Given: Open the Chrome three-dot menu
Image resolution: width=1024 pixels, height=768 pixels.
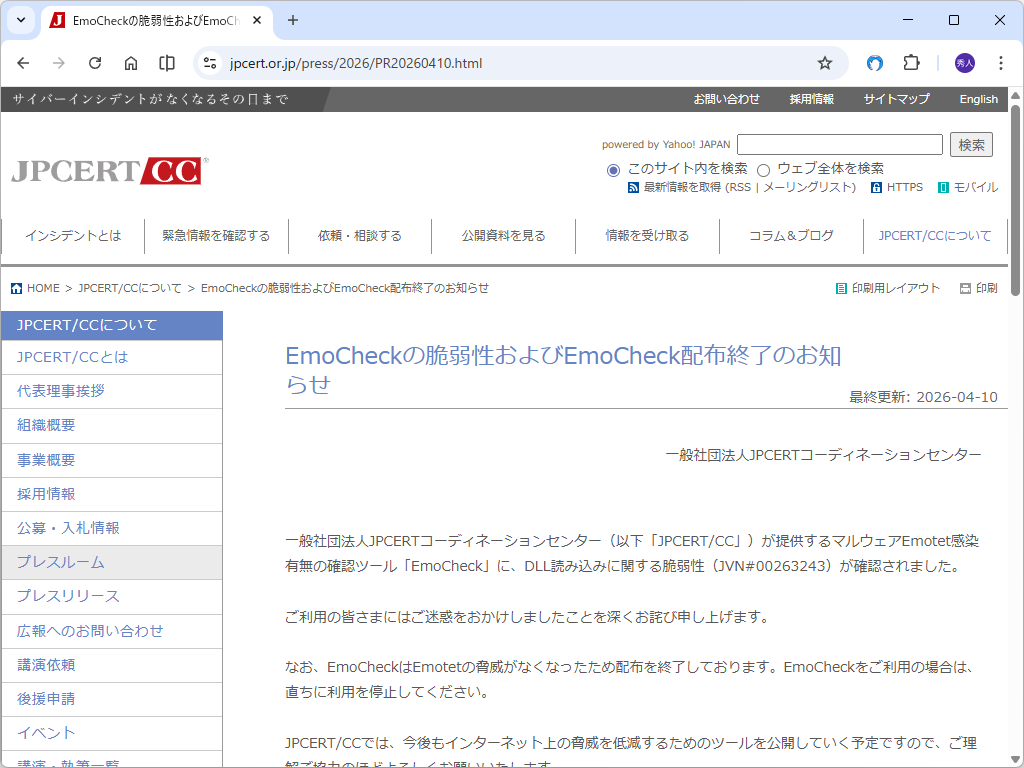Looking at the screenshot, I should tap(1001, 62).
